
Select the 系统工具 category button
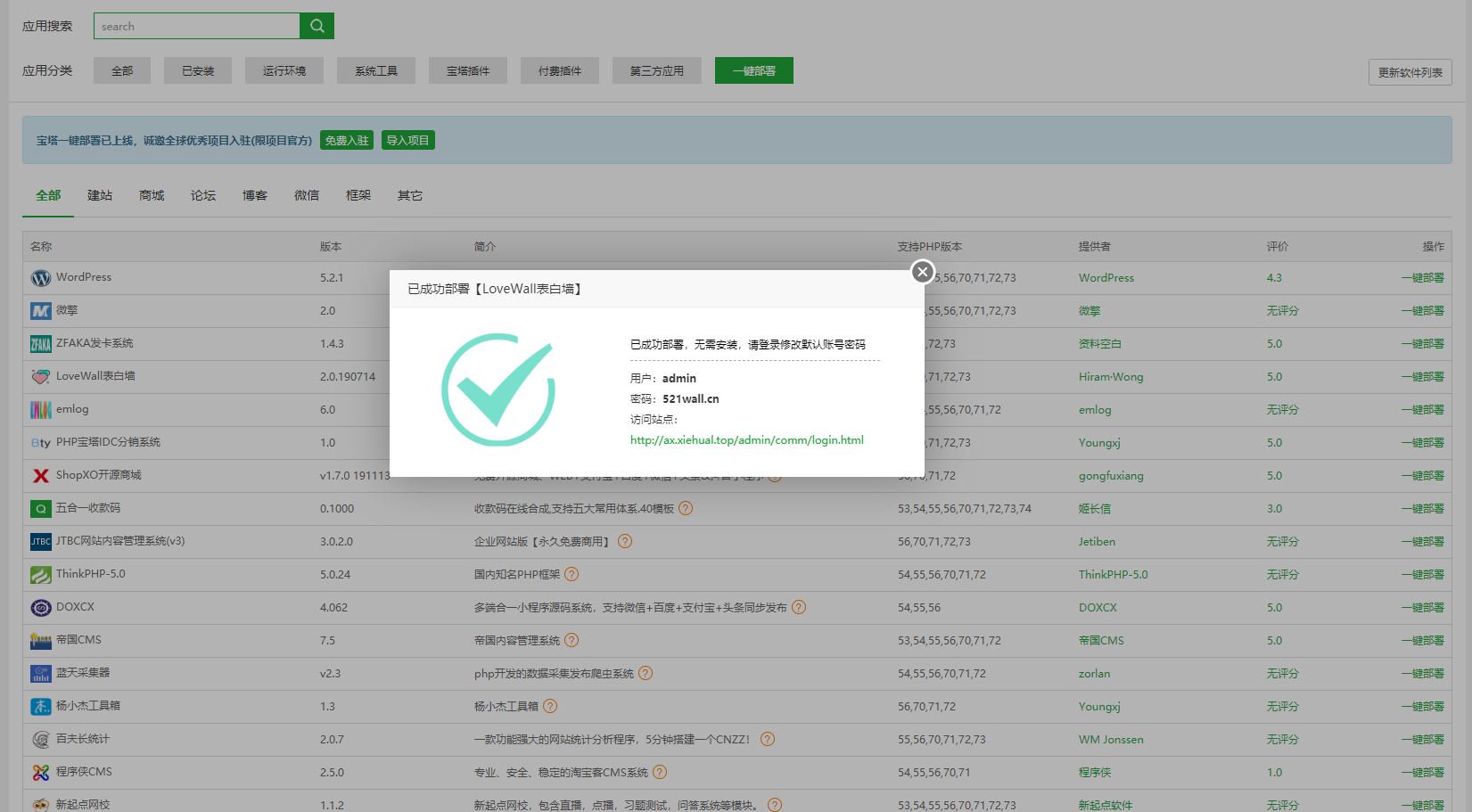point(376,70)
